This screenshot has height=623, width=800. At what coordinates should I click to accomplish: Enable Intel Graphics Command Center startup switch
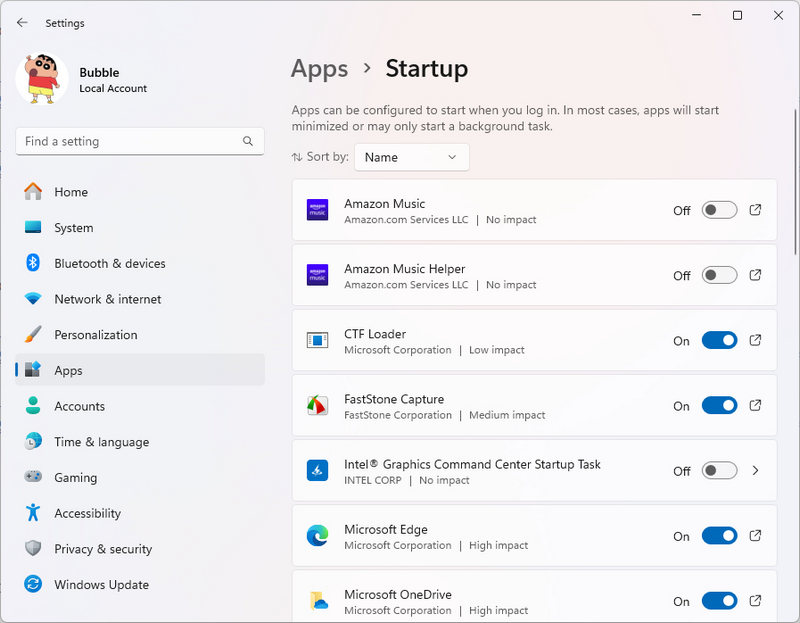click(719, 470)
